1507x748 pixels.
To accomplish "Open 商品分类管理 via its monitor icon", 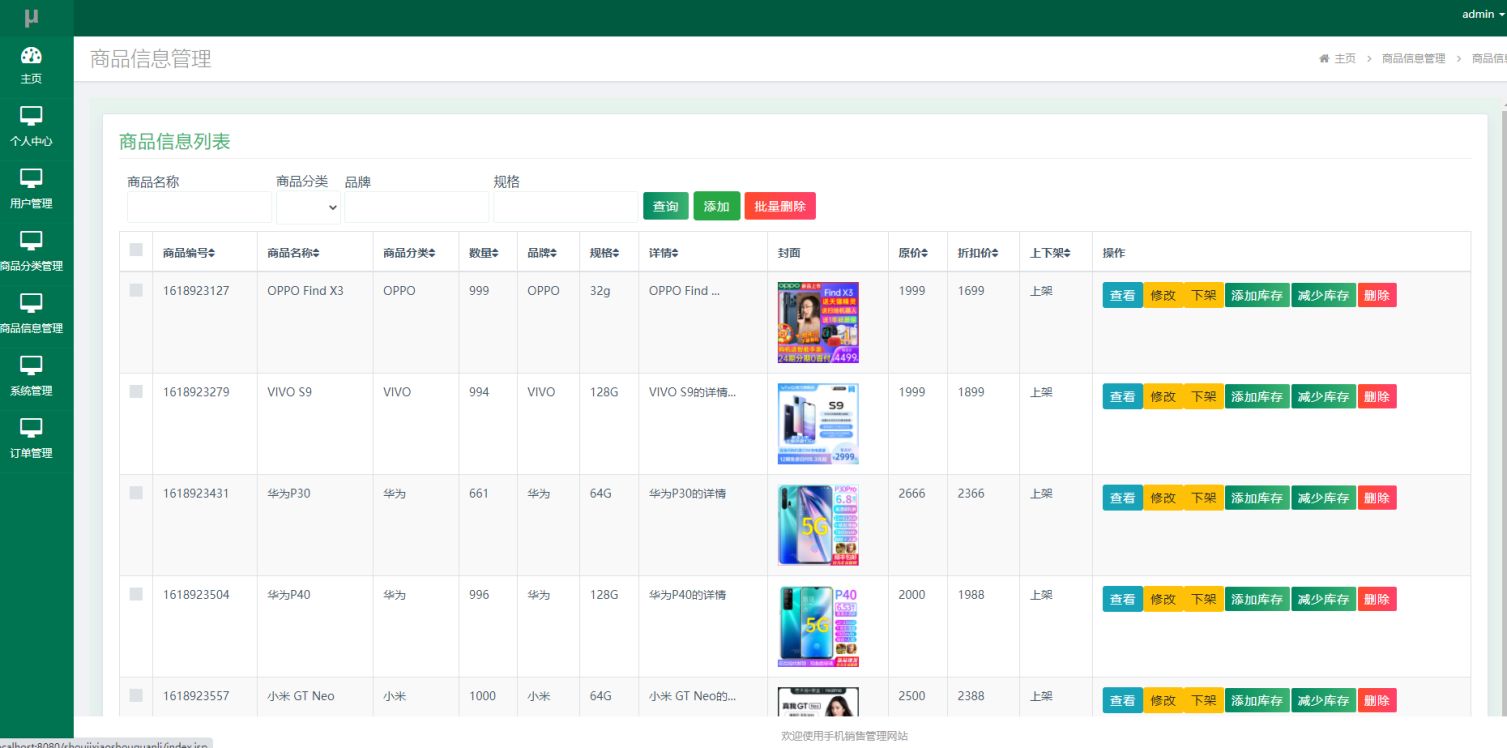I will (31, 240).
